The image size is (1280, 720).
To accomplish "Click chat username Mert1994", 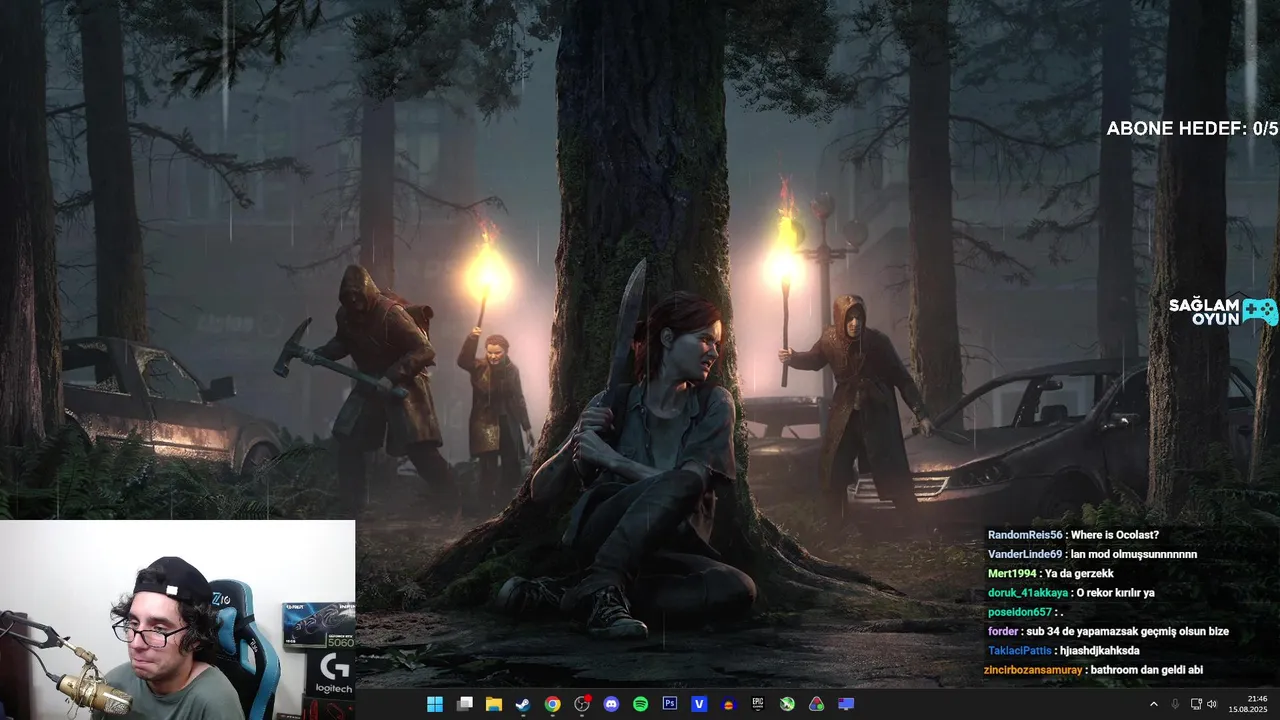I will [1012, 573].
